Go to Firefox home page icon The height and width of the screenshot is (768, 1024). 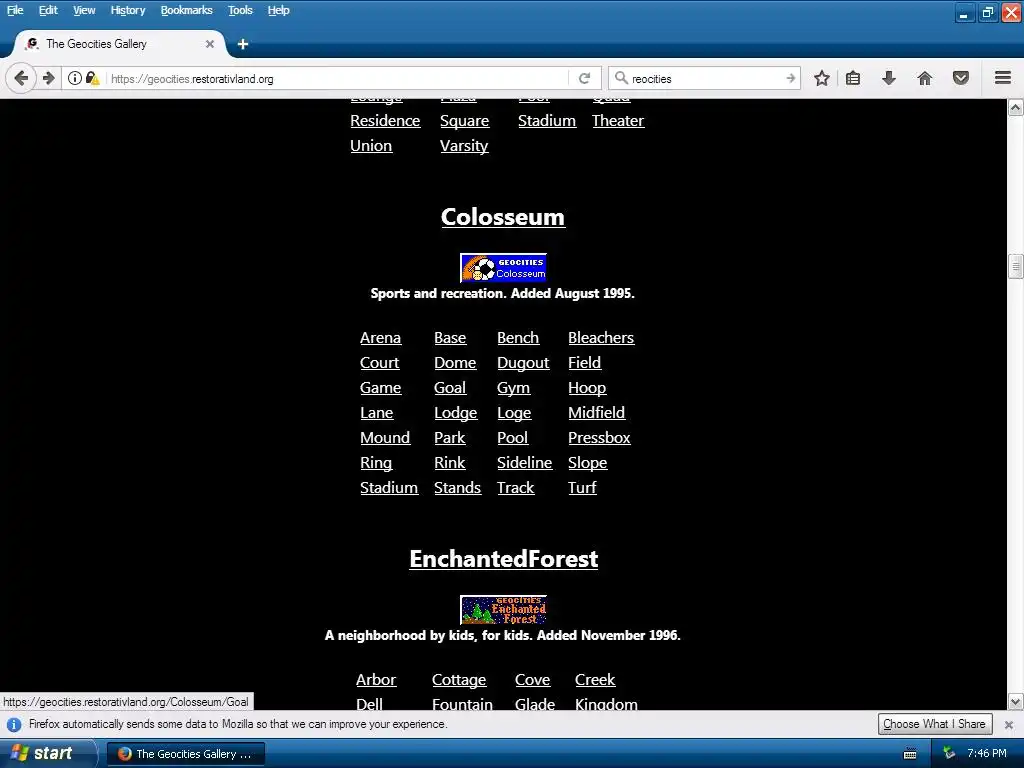925,78
